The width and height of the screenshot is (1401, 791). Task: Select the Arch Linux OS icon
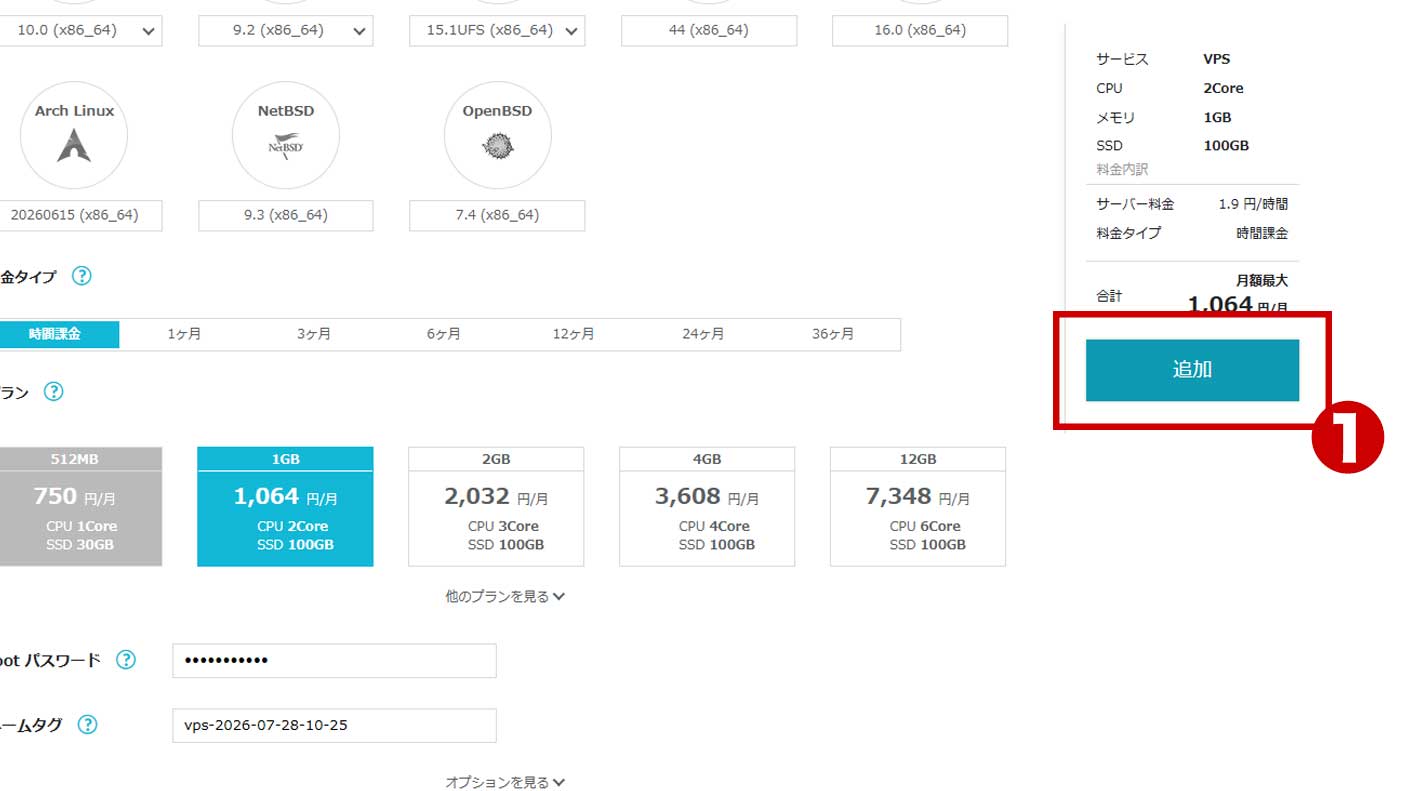coord(74,136)
